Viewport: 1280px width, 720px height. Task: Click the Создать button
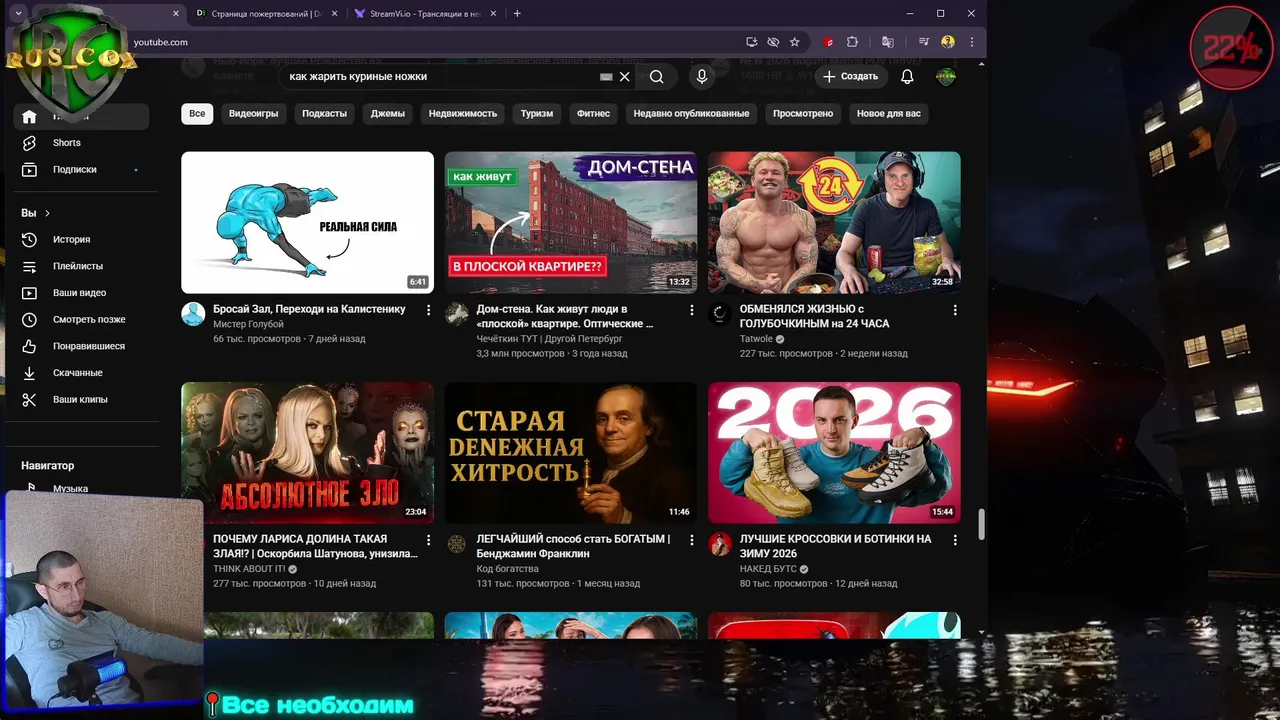click(850, 76)
